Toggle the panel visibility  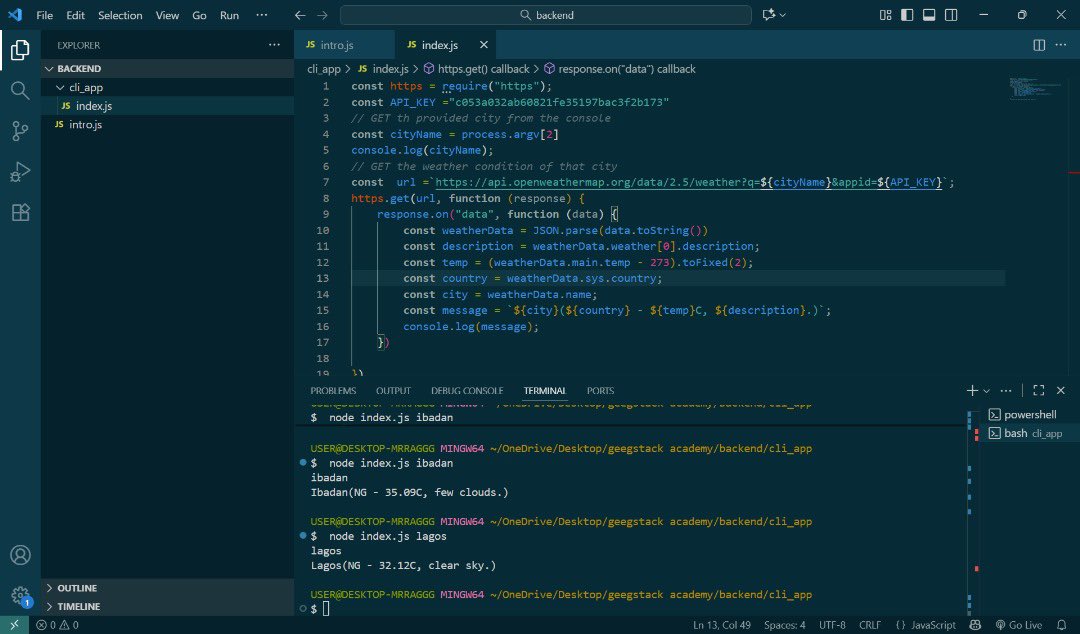point(930,15)
